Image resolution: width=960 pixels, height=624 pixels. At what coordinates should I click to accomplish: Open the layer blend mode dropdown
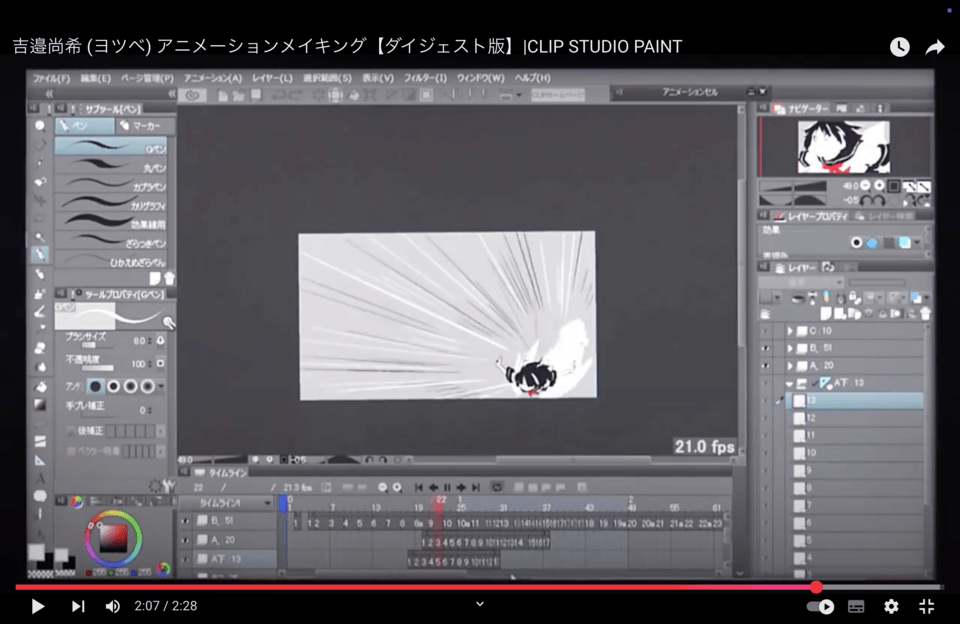click(801, 282)
